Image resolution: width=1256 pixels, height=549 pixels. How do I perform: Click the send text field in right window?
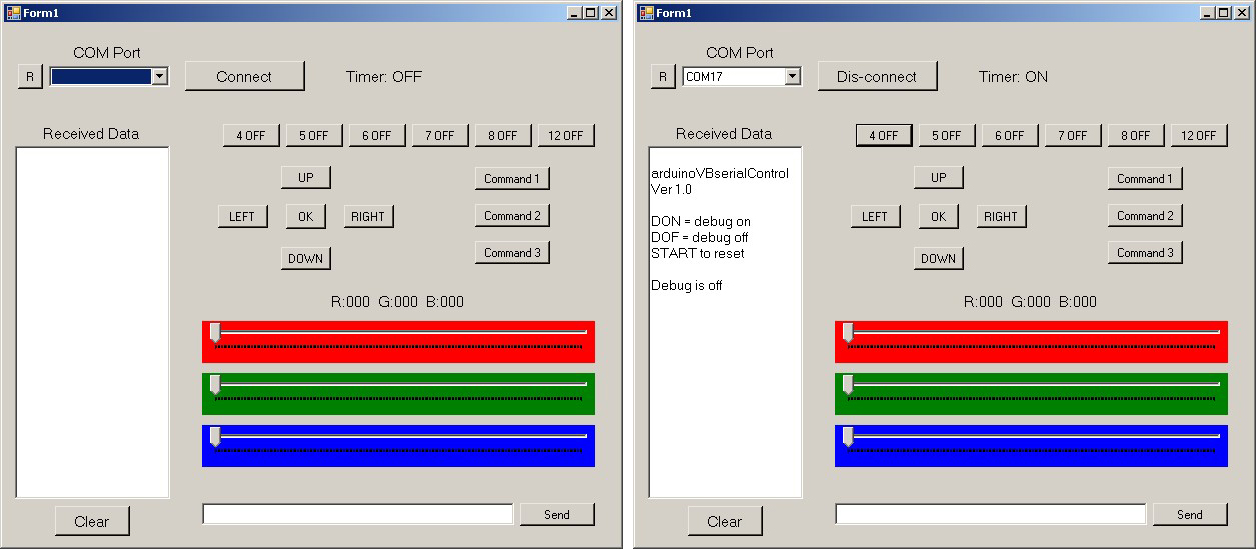pos(991,514)
